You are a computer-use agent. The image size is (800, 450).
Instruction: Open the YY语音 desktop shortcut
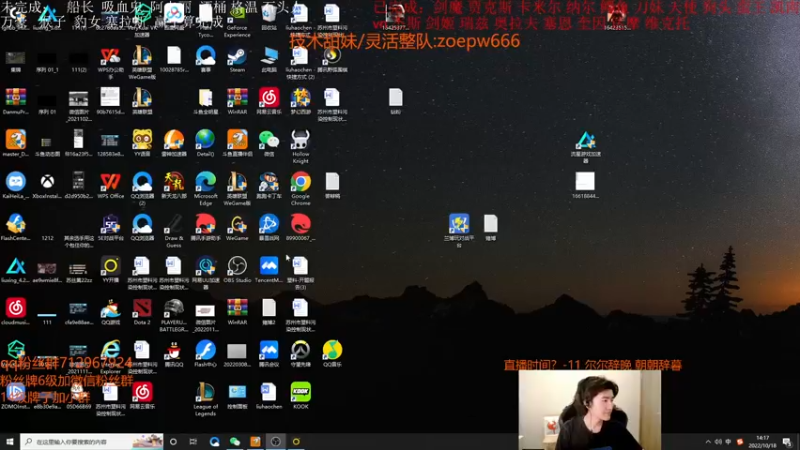click(142, 143)
